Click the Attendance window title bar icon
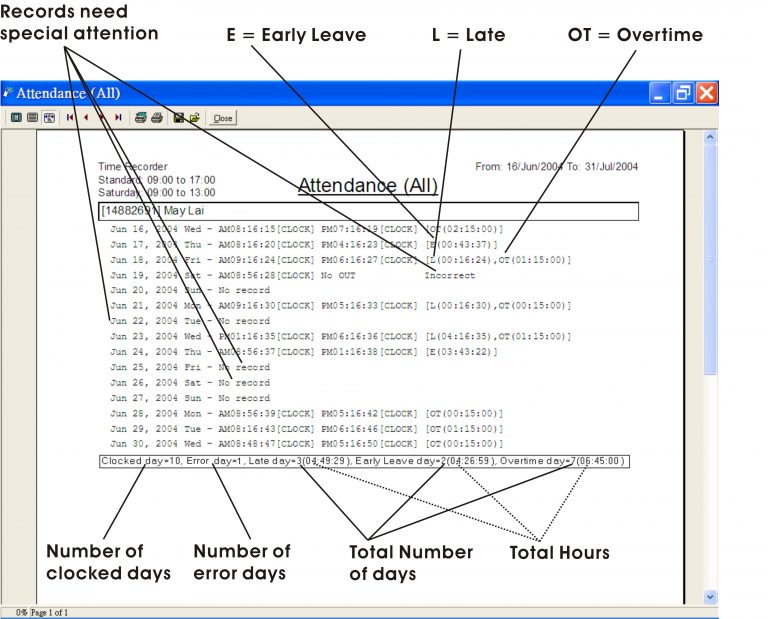Screen dimensions: 768x619 tap(9, 93)
